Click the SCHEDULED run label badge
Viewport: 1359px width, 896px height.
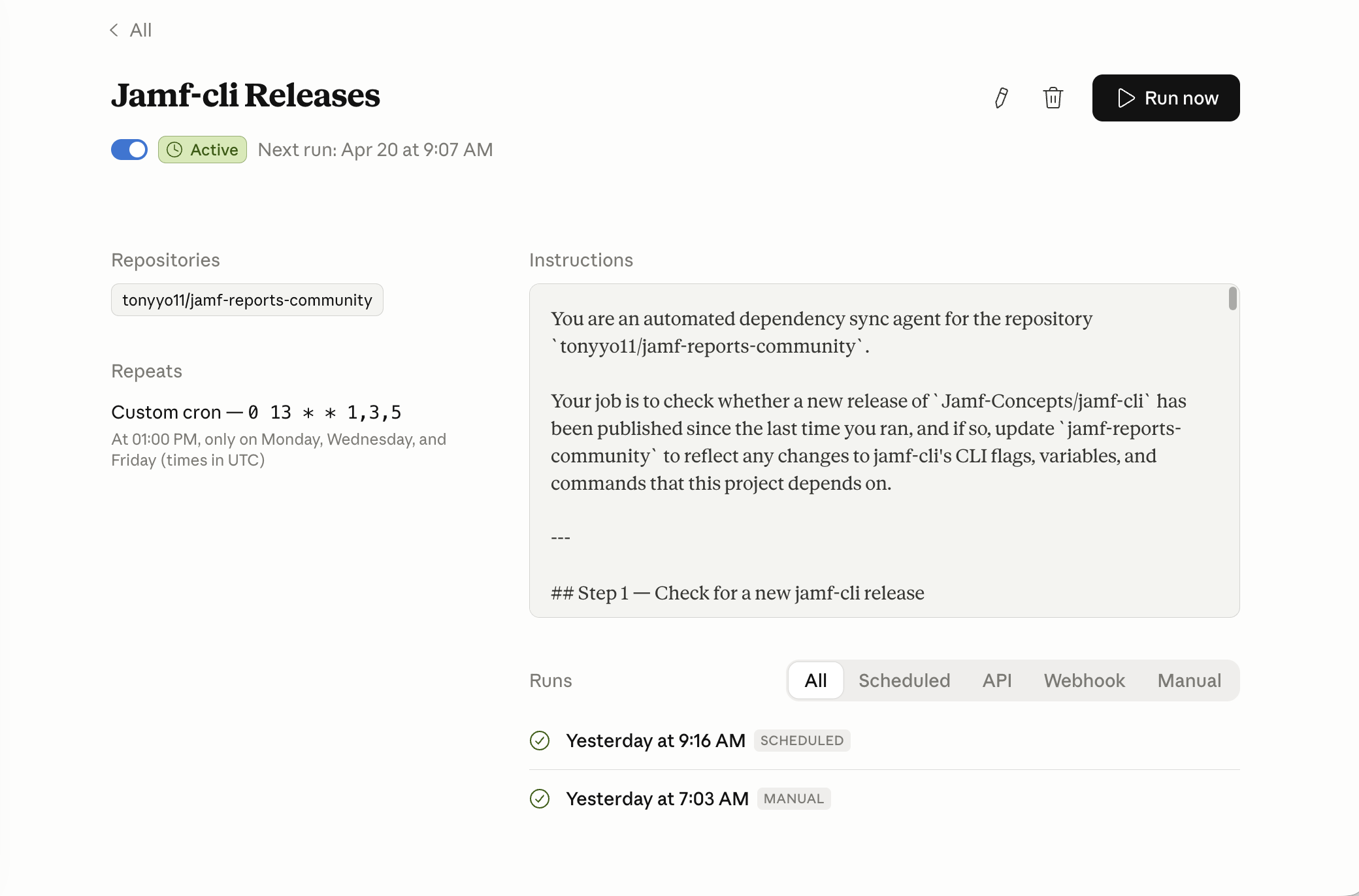pyautogui.click(x=802, y=741)
